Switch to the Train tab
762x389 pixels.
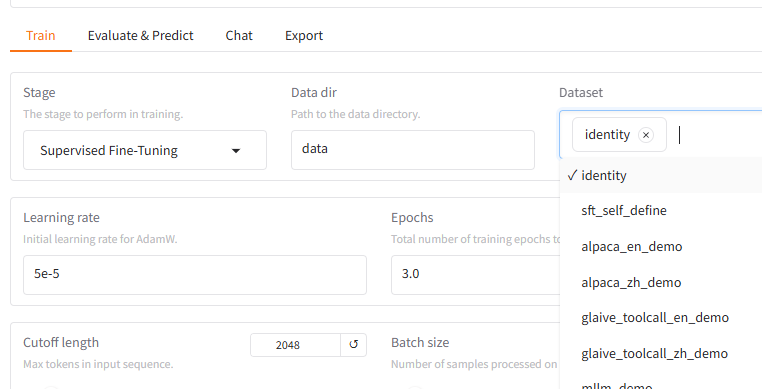(x=41, y=35)
